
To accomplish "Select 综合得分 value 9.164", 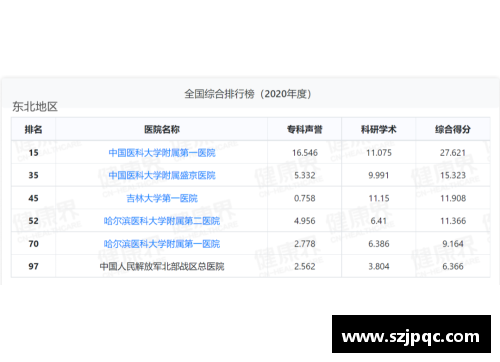I will coord(453,244).
